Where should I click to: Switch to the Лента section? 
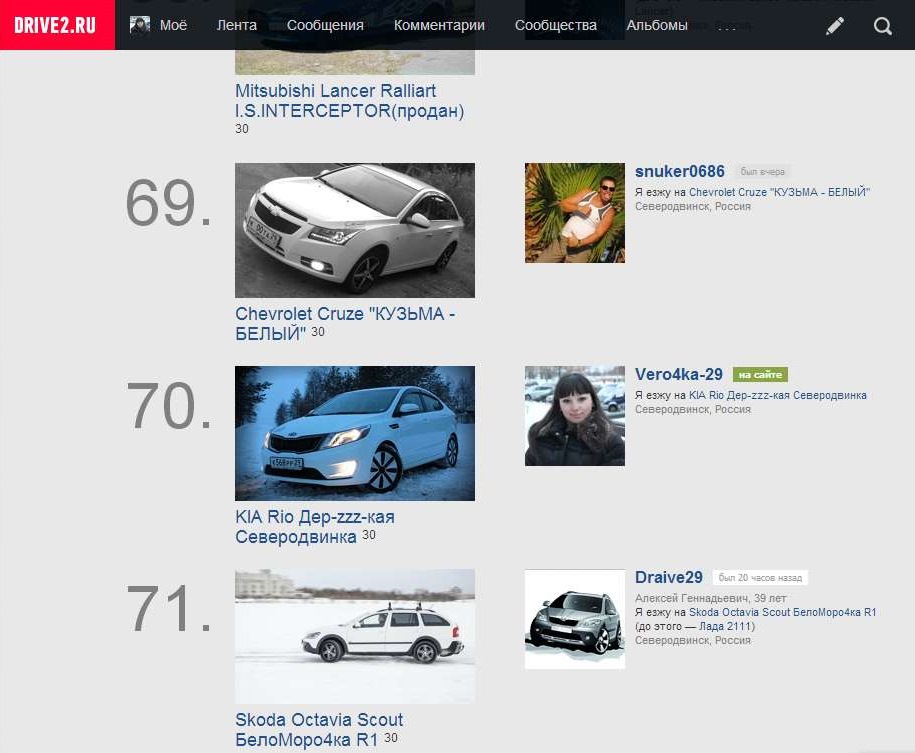[x=237, y=25]
